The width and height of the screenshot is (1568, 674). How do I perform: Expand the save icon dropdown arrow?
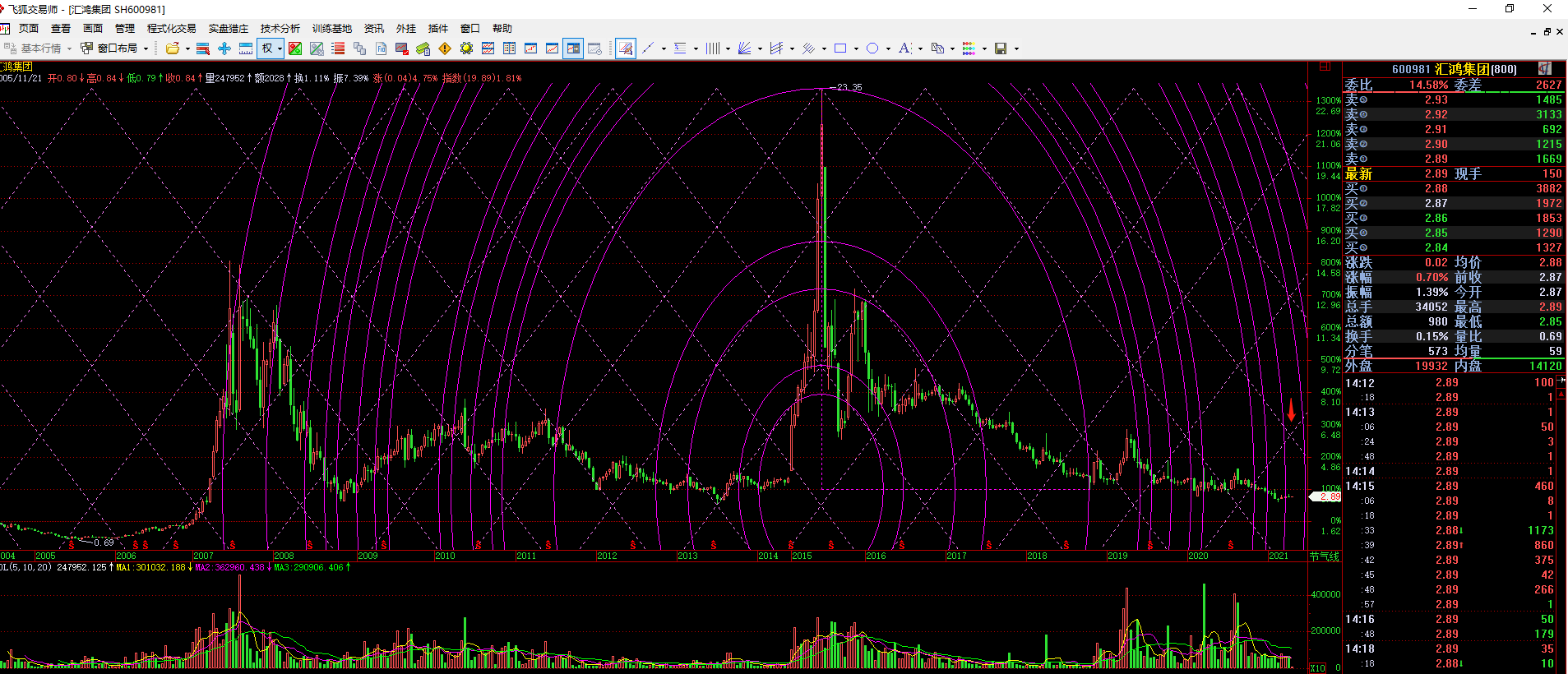tap(1016, 49)
